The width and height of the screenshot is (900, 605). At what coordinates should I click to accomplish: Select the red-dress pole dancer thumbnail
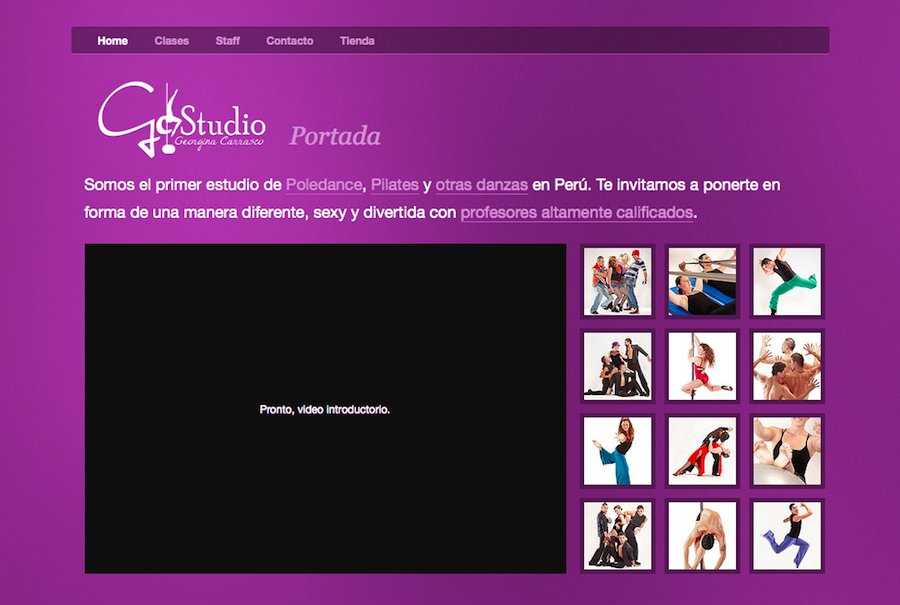point(702,367)
